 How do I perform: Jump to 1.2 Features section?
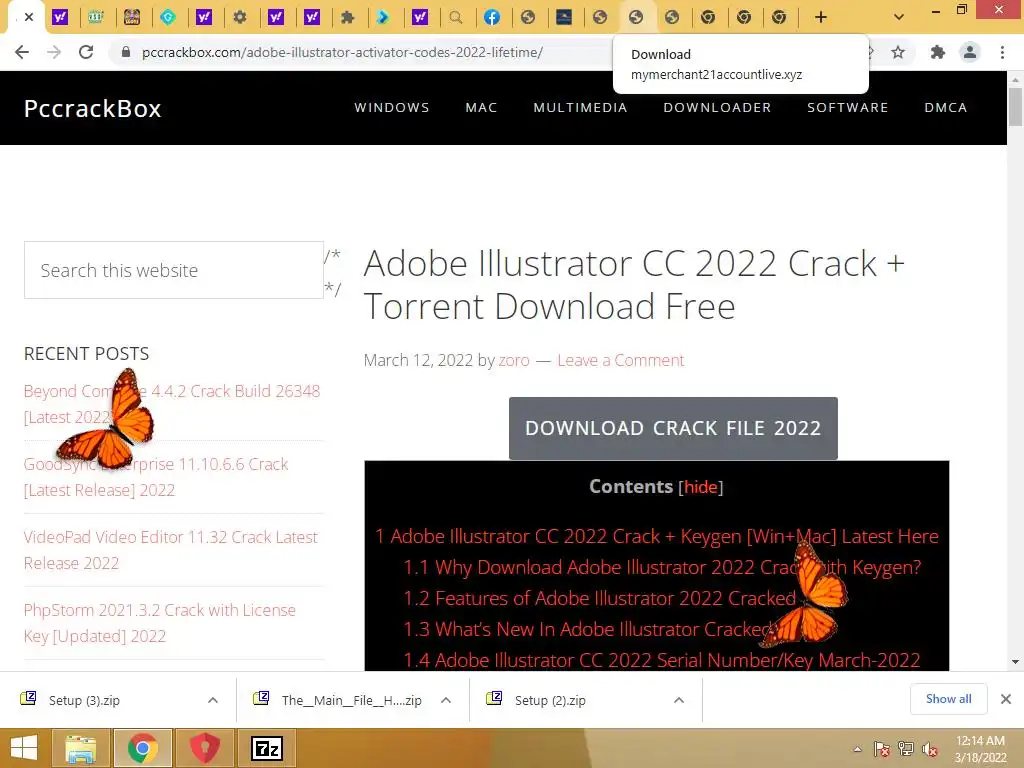(x=600, y=598)
